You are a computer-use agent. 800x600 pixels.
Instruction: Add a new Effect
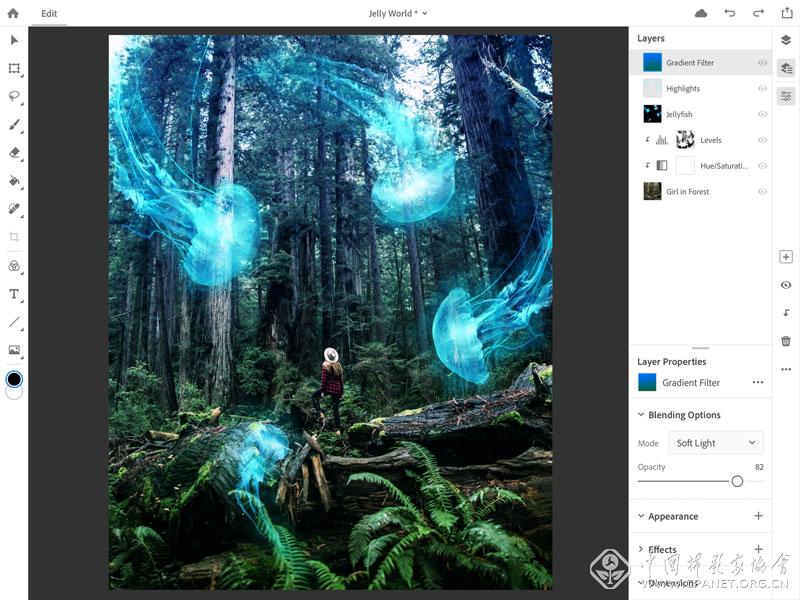(x=759, y=549)
